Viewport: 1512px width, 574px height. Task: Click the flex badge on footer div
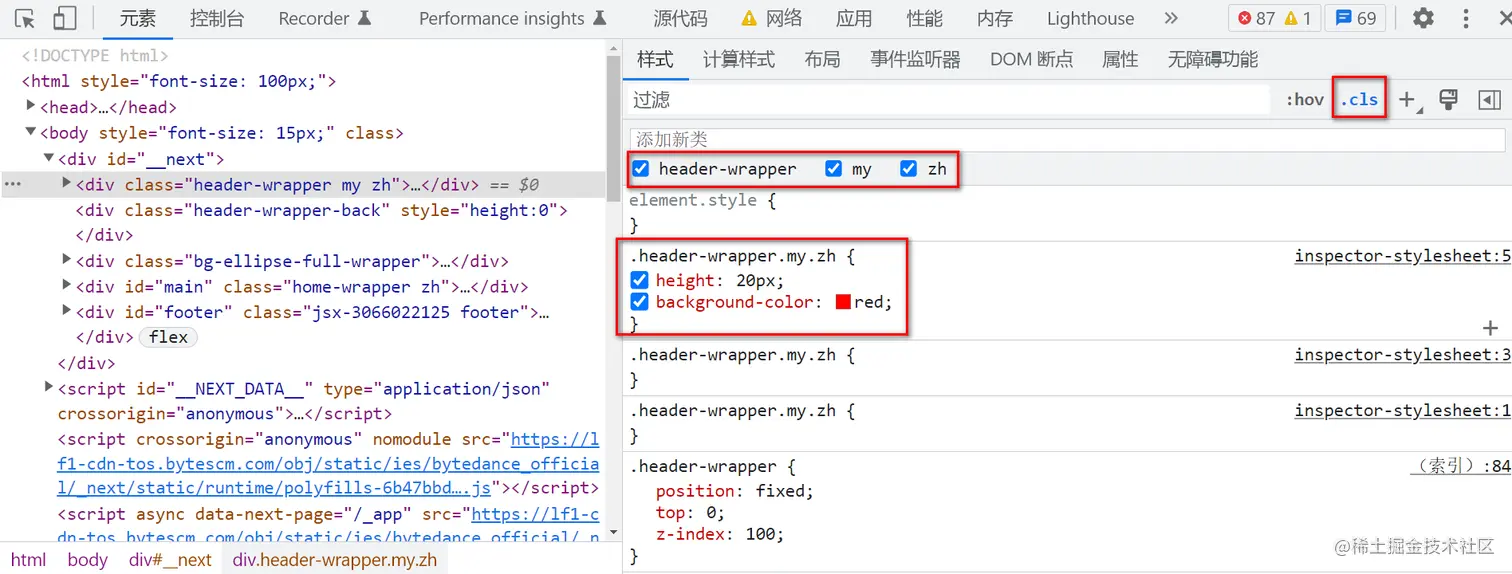click(168, 338)
